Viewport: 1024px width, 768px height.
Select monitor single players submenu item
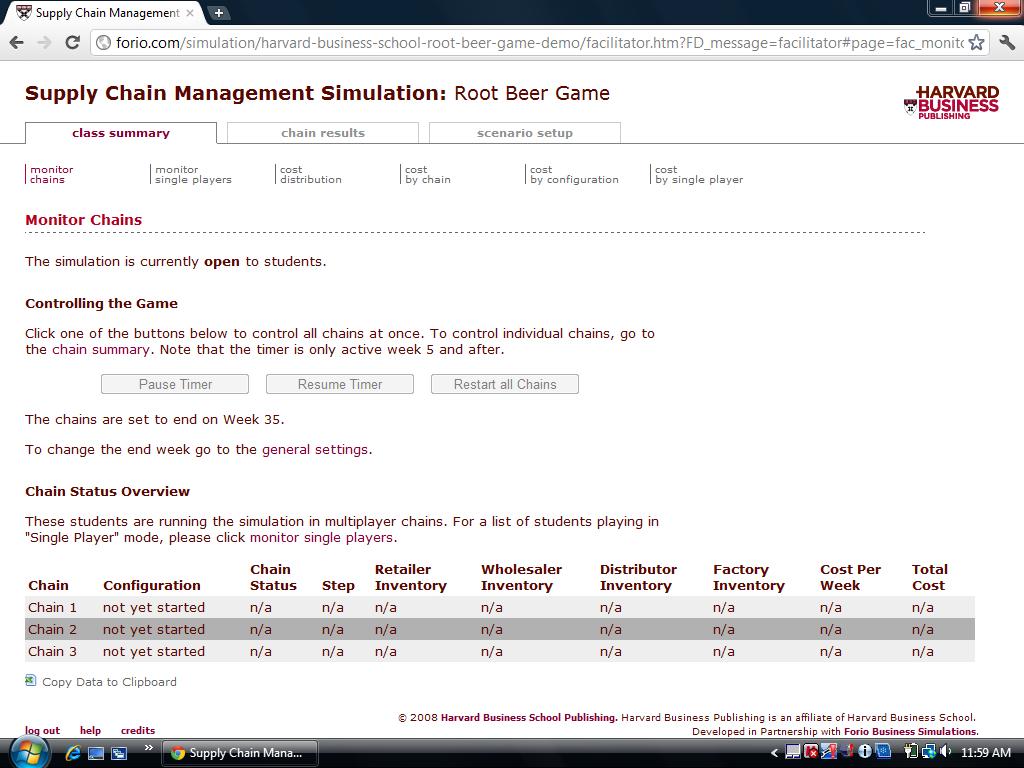click(x=193, y=174)
